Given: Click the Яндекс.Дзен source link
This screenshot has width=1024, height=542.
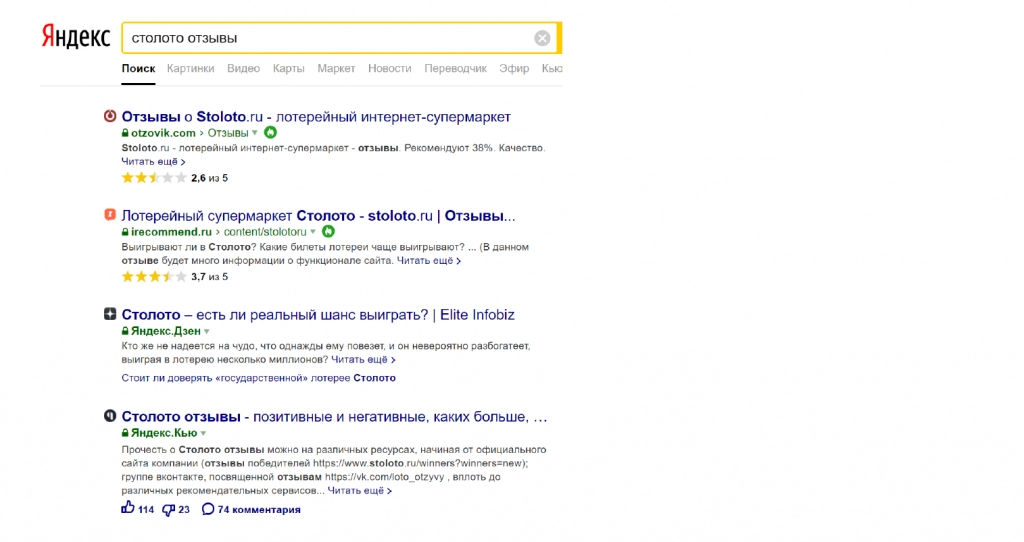Looking at the screenshot, I should pos(166,331).
